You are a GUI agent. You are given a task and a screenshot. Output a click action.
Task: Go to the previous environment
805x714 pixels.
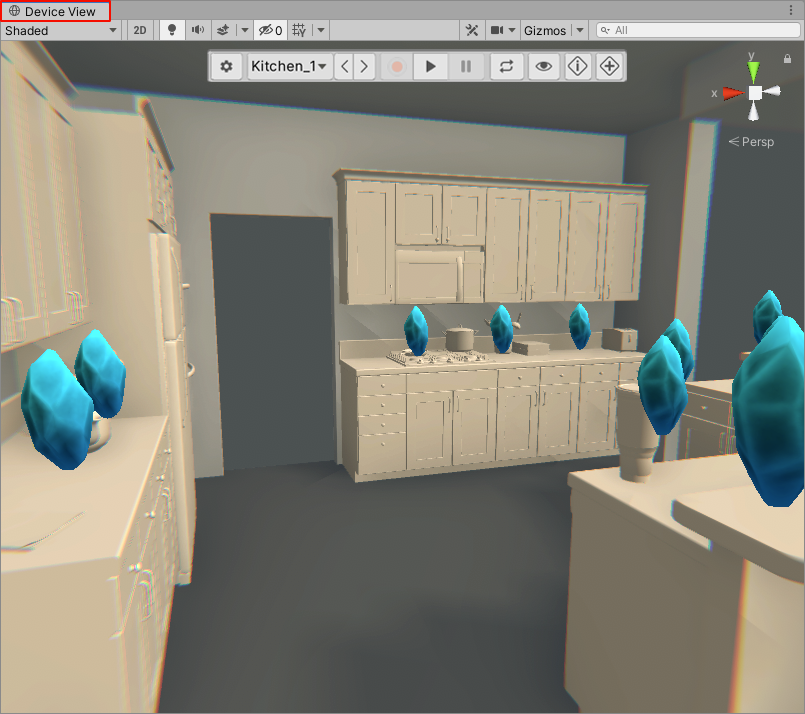[344, 66]
